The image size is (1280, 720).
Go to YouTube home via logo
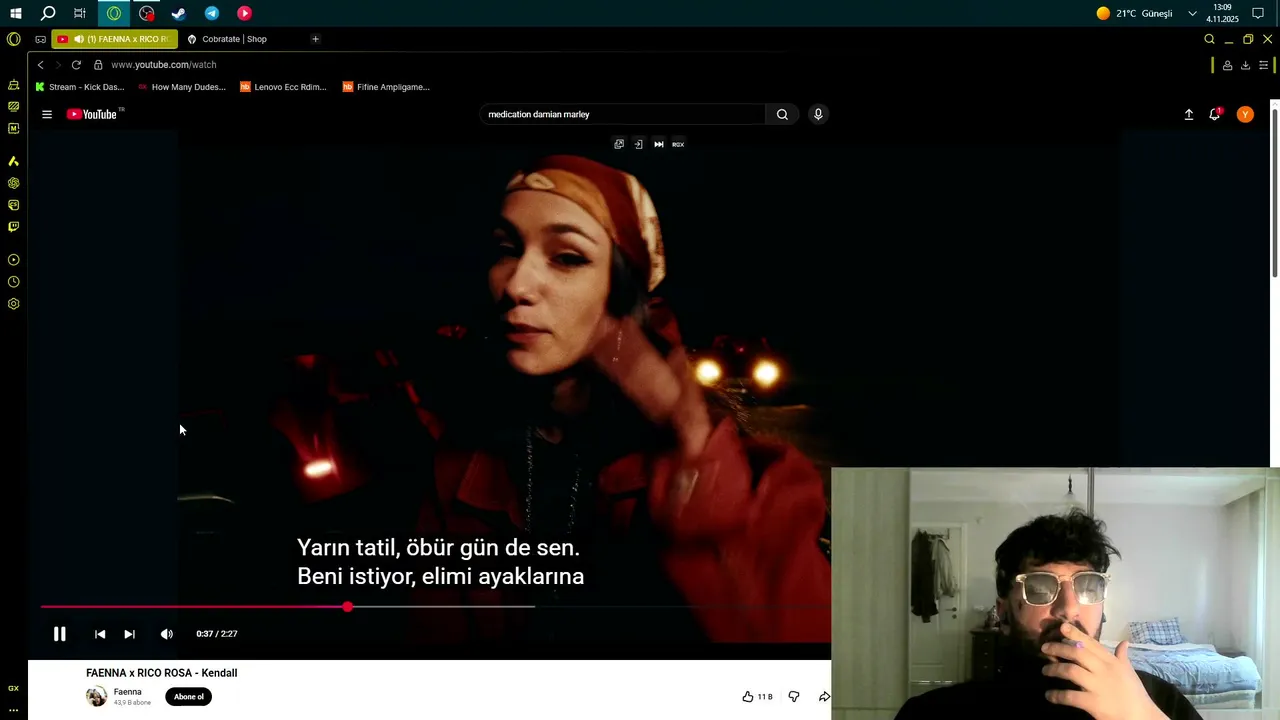[92, 114]
